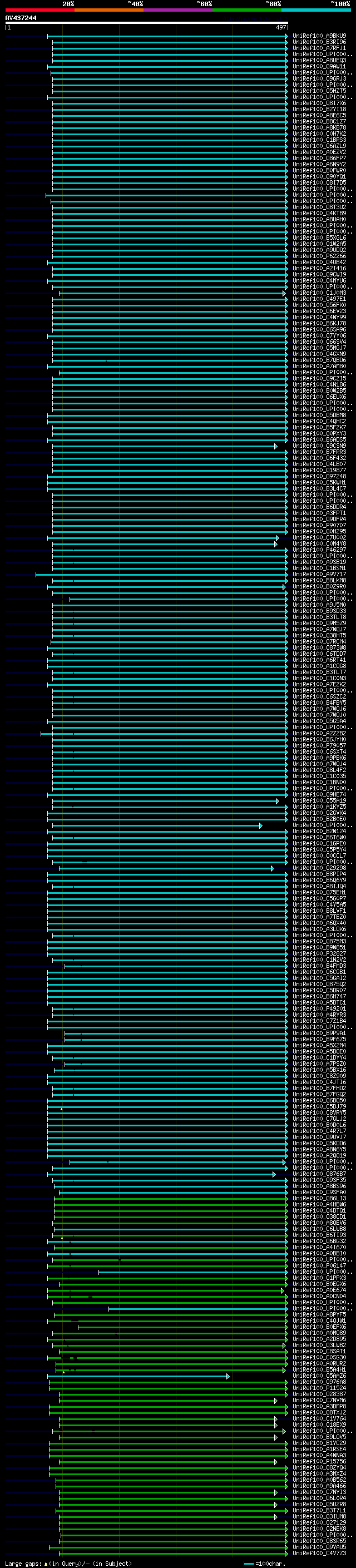Select the UniRef100_B0Z9R0 label
The width and height of the screenshot is (356, 1568).
point(319,586)
